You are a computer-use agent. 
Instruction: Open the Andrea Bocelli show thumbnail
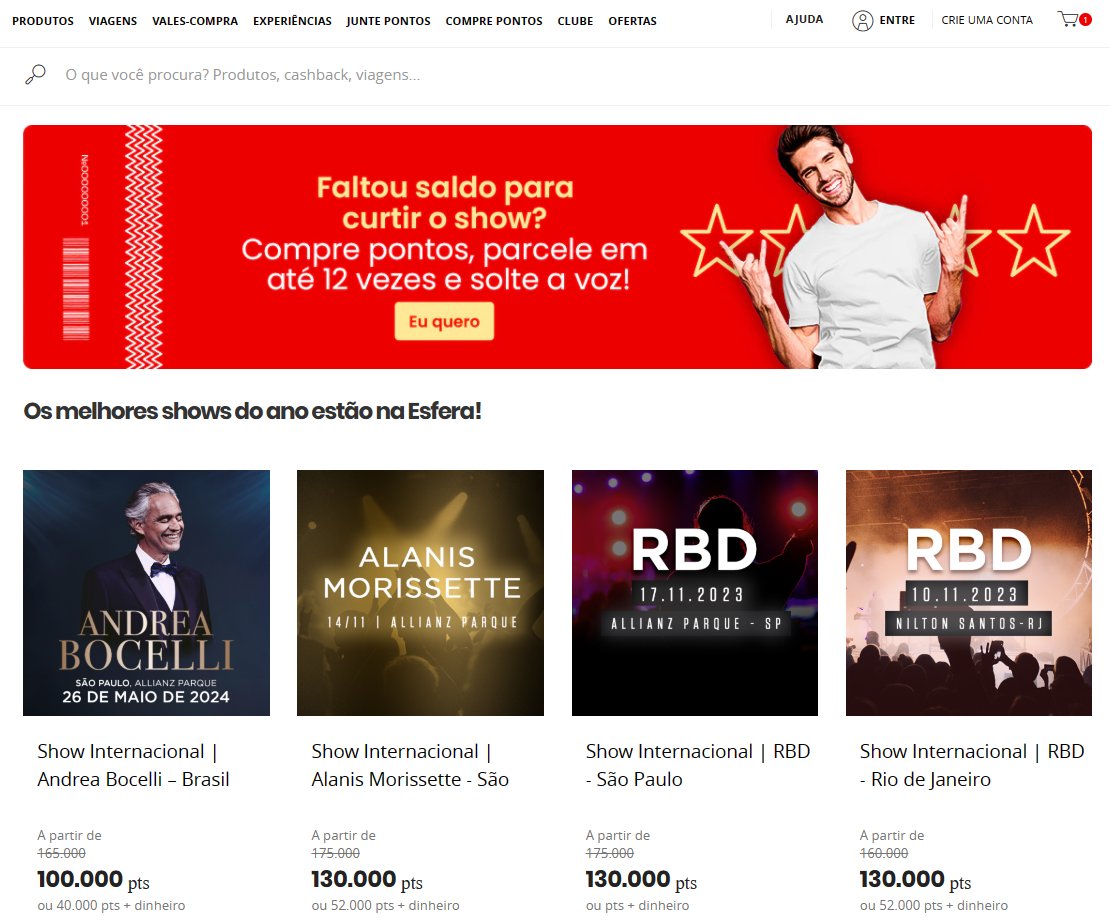(147, 593)
